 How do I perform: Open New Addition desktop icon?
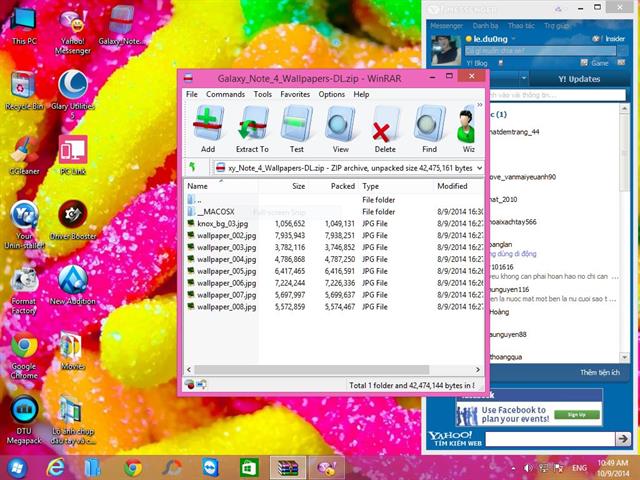point(73,286)
